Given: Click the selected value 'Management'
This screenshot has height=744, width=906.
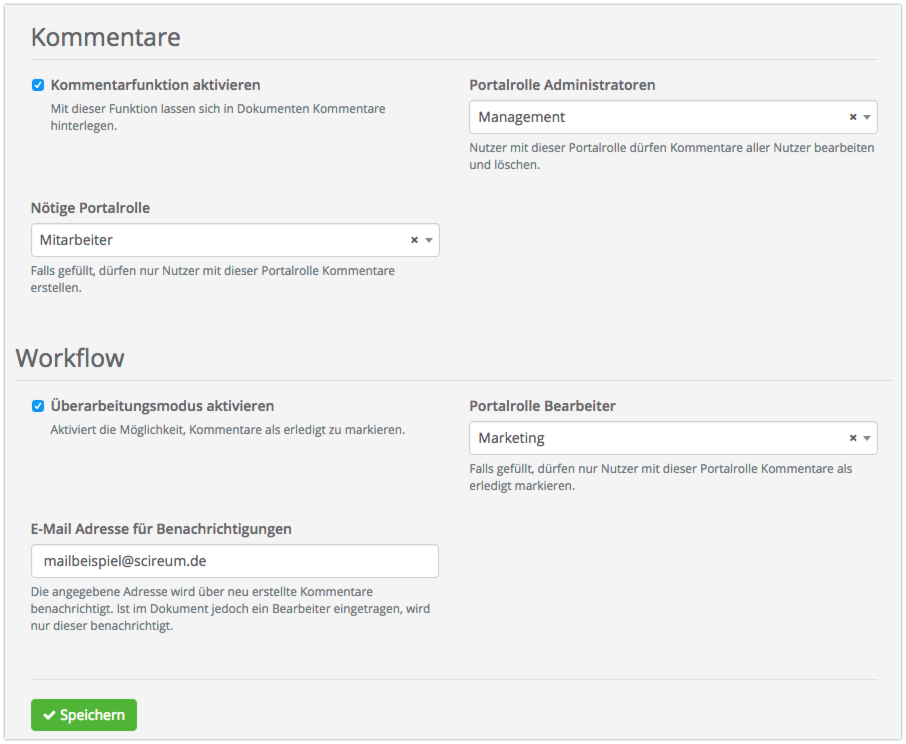Looking at the screenshot, I should pyautogui.click(x=521, y=117).
